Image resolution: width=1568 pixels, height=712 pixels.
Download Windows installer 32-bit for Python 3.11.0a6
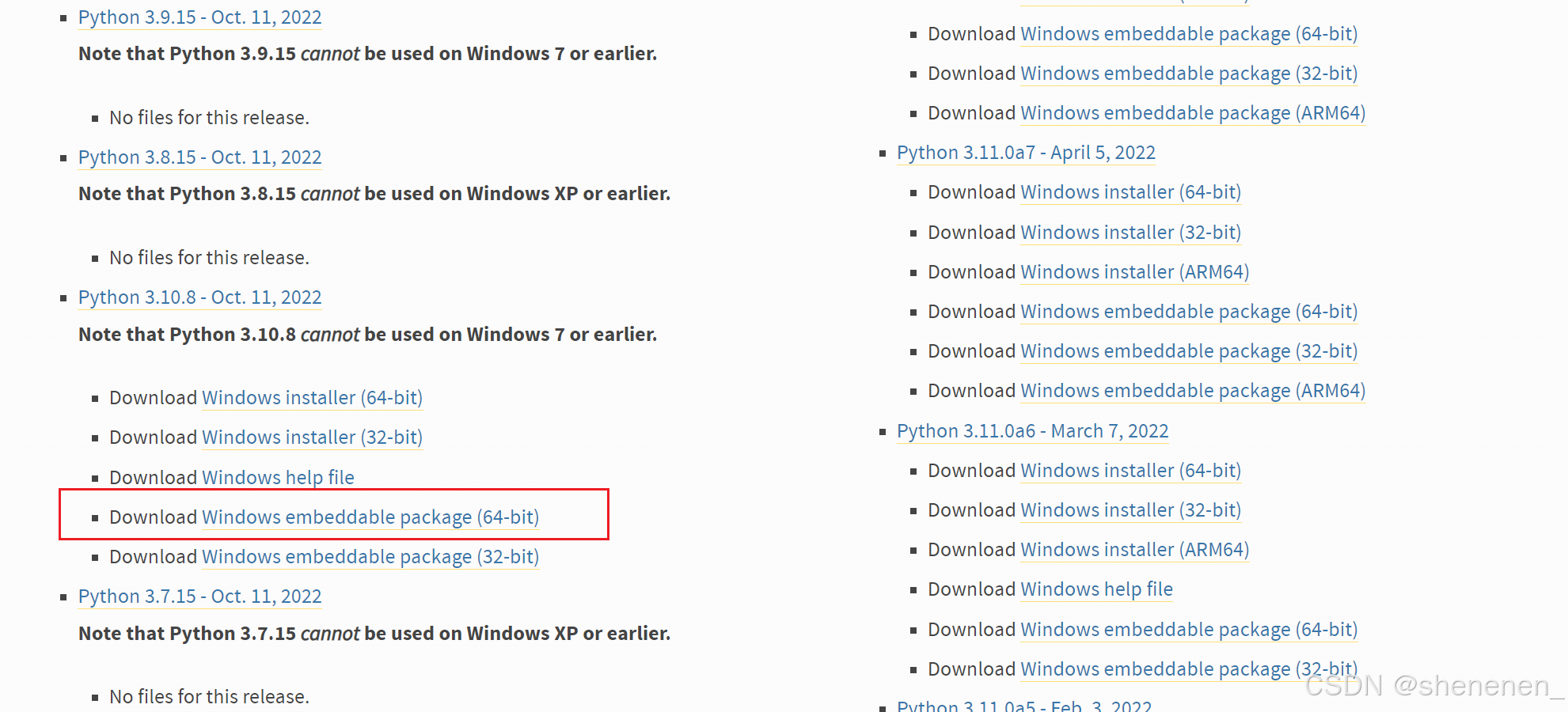click(1130, 509)
